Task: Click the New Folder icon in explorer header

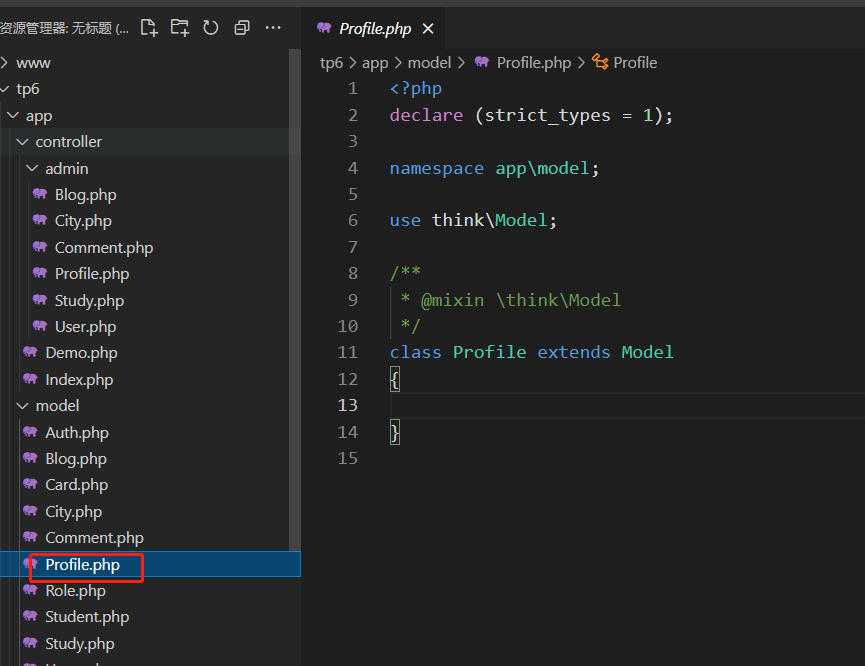Action: (180, 28)
